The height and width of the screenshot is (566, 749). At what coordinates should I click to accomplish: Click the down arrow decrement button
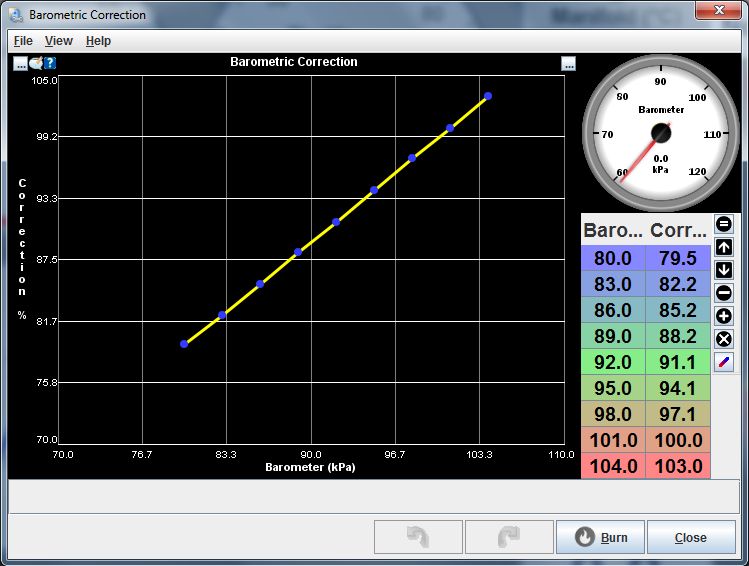pos(724,270)
